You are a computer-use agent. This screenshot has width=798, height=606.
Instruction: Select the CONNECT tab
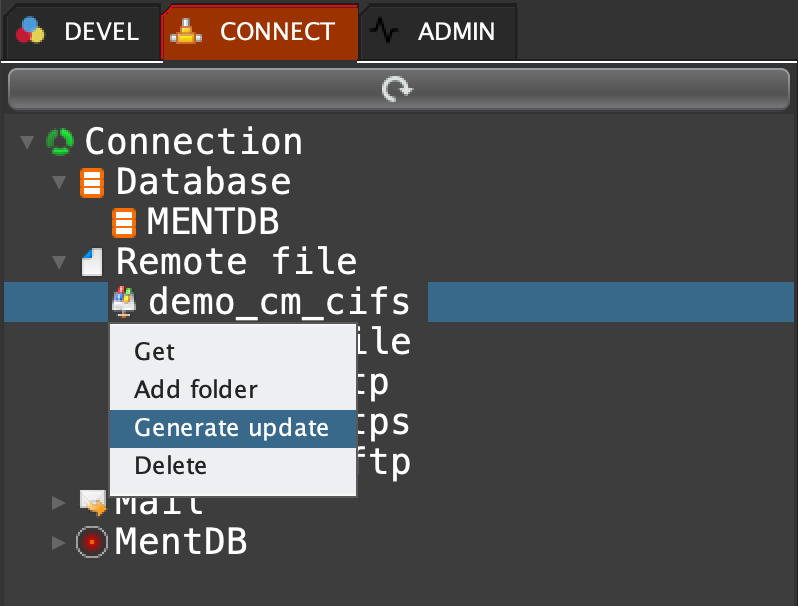tap(258, 31)
